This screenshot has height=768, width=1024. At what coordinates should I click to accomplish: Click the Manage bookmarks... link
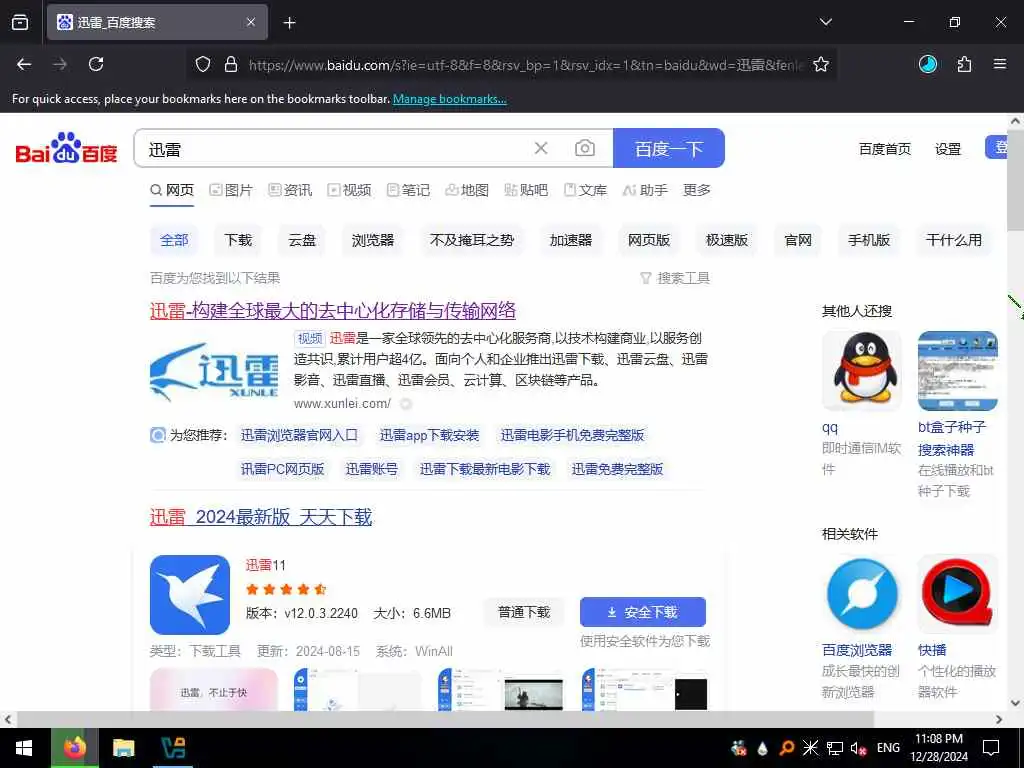[449, 99]
